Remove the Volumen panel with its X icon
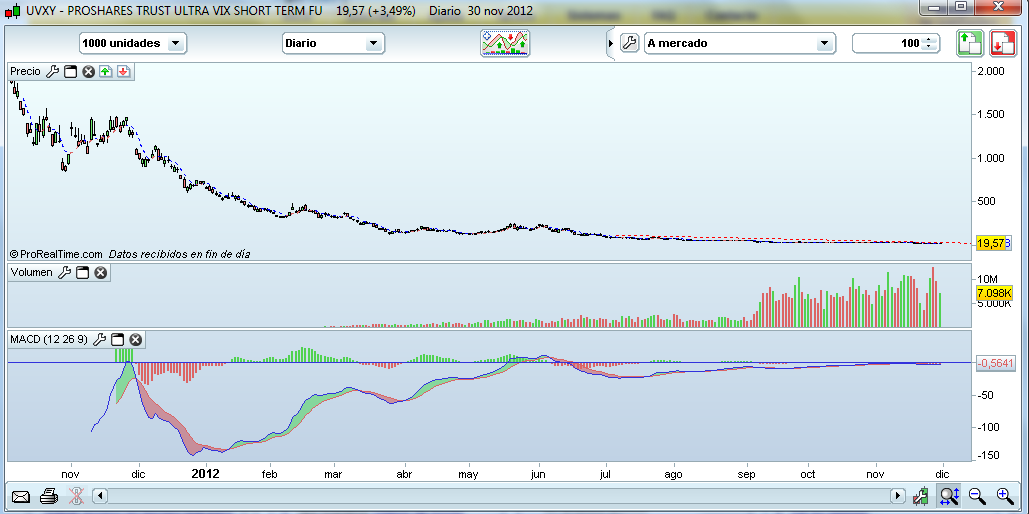This screenshot has height=514, width=1029. coord(100,272)
